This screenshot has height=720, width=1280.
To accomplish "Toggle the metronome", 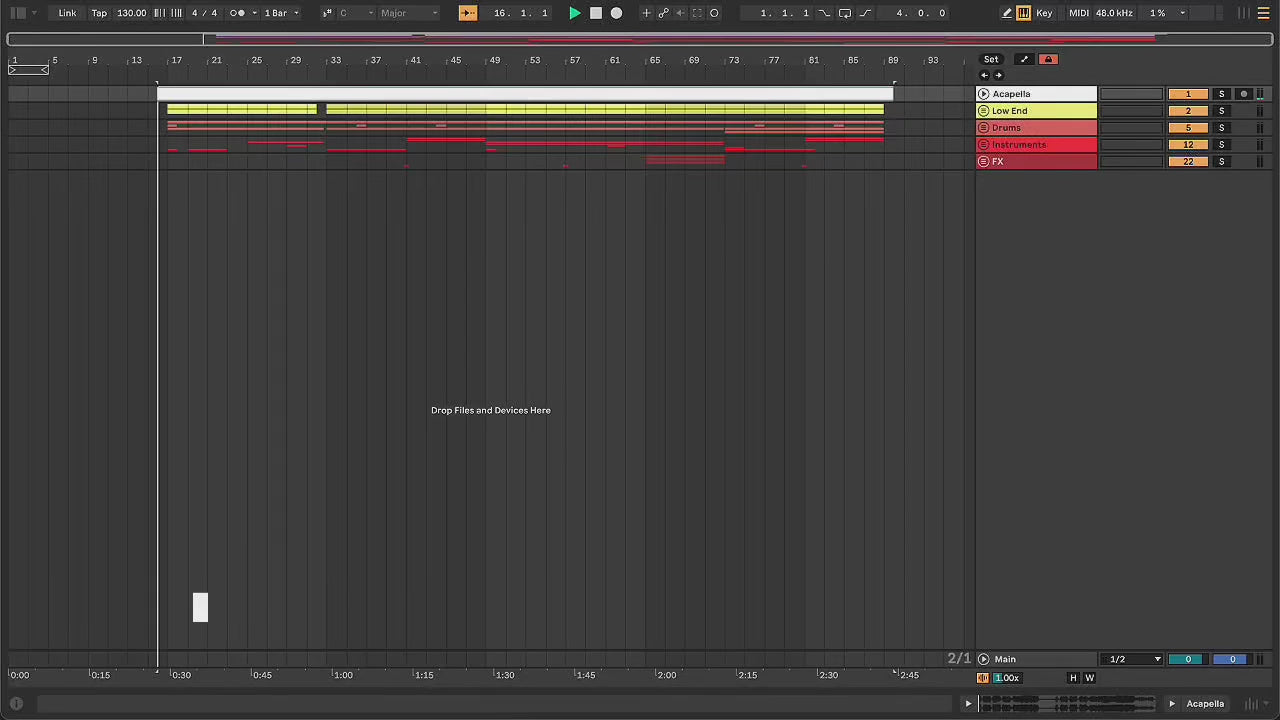I will pyautogui.click(x=238, y=13).
